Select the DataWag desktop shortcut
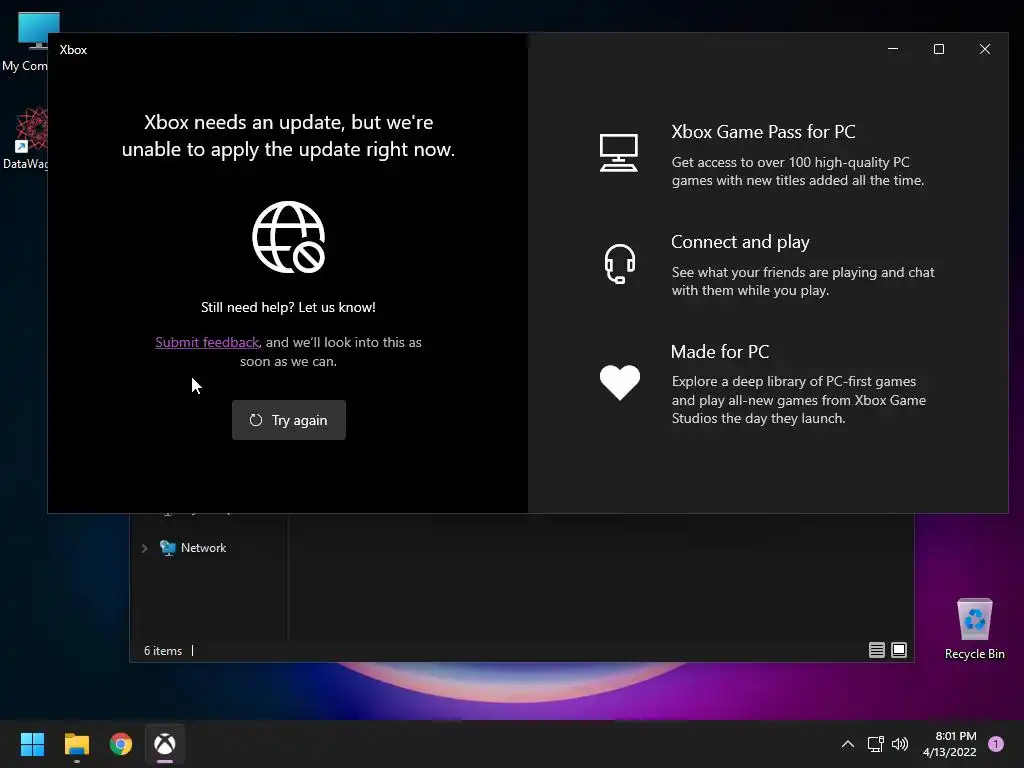The image size is (1024, 768). [x=25, y=138]
